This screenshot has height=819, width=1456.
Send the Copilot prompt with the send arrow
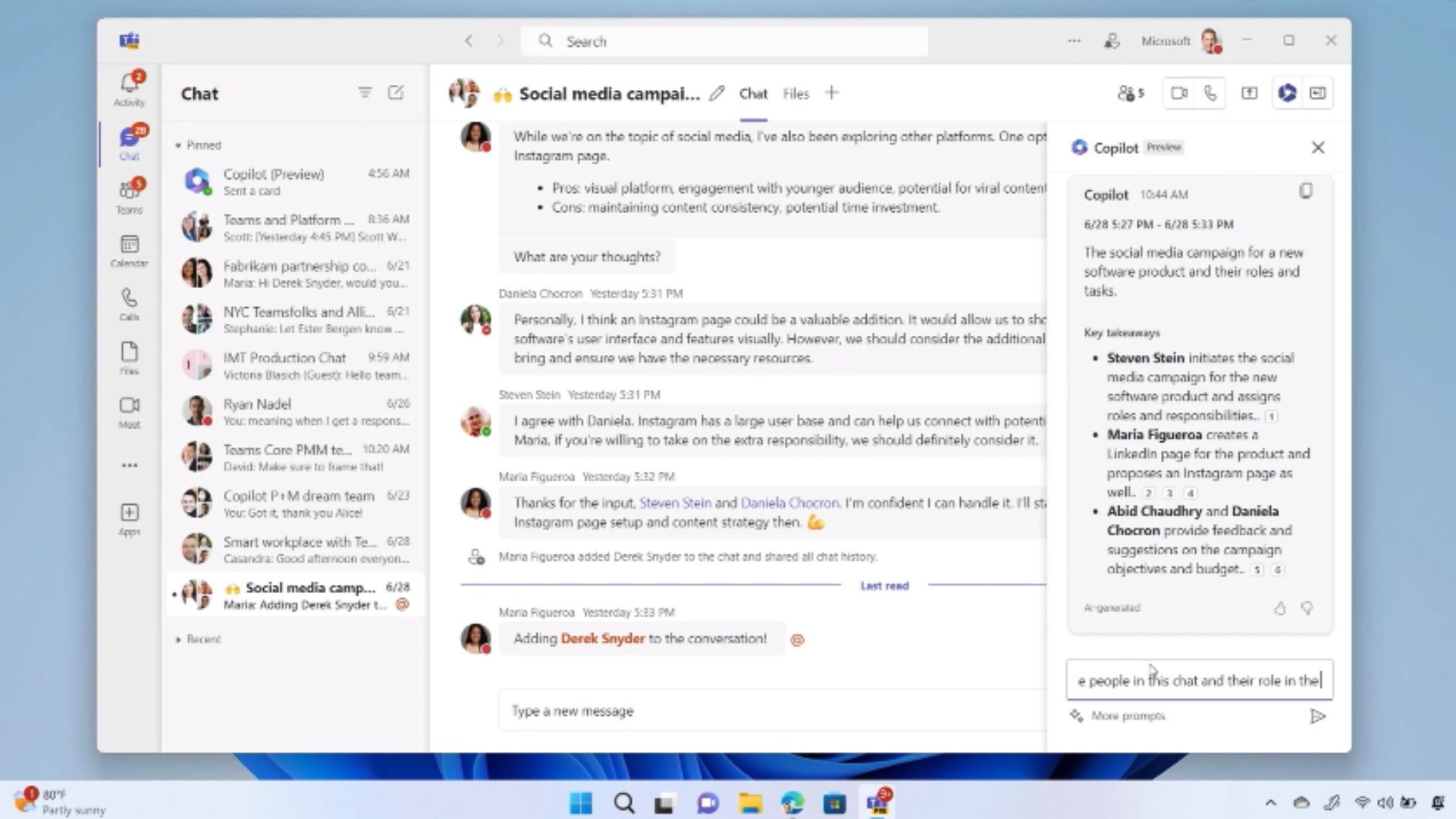tap(1319, 715)
